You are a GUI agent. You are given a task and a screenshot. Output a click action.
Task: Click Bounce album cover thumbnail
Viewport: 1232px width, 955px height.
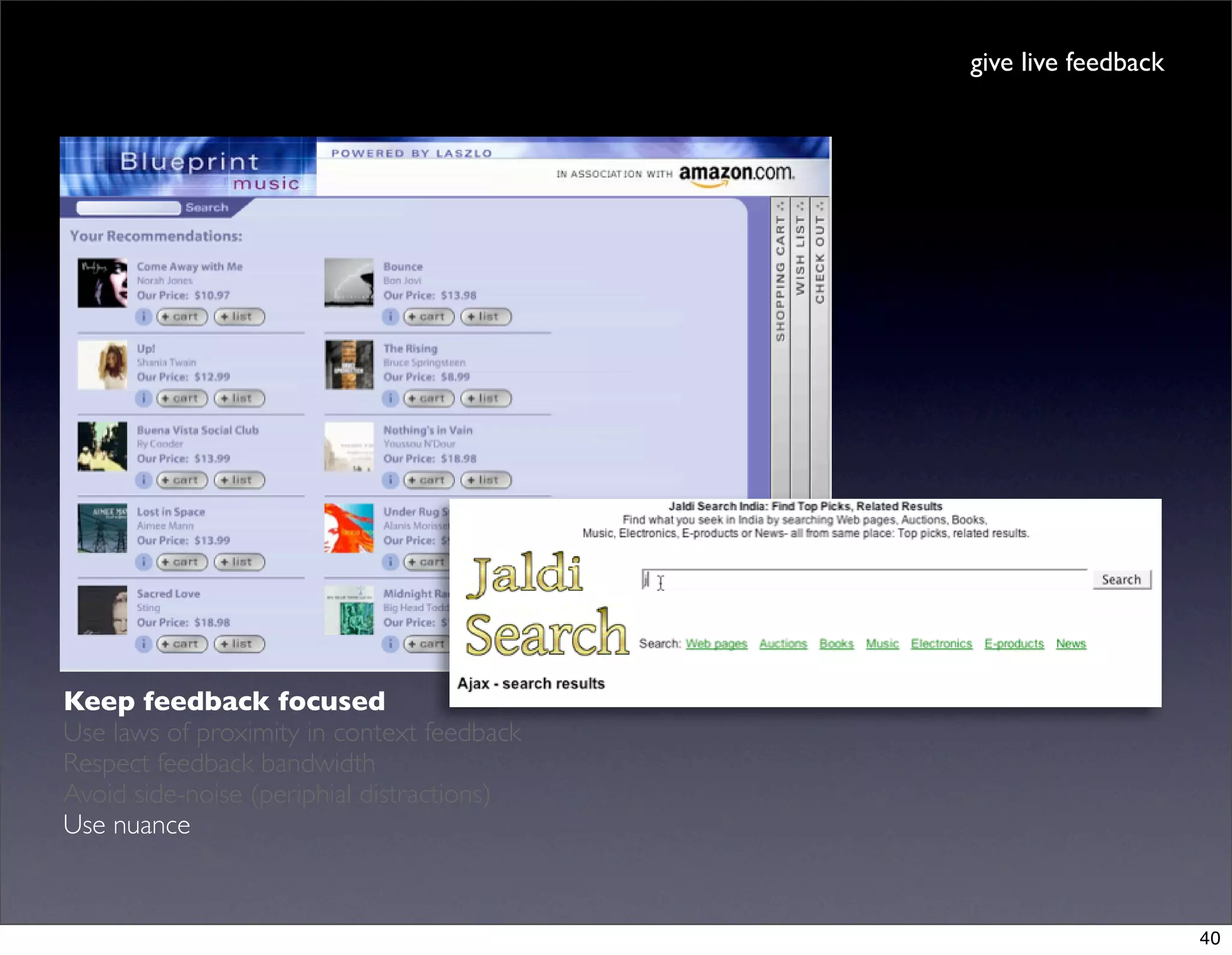click(x=349, y=283)
